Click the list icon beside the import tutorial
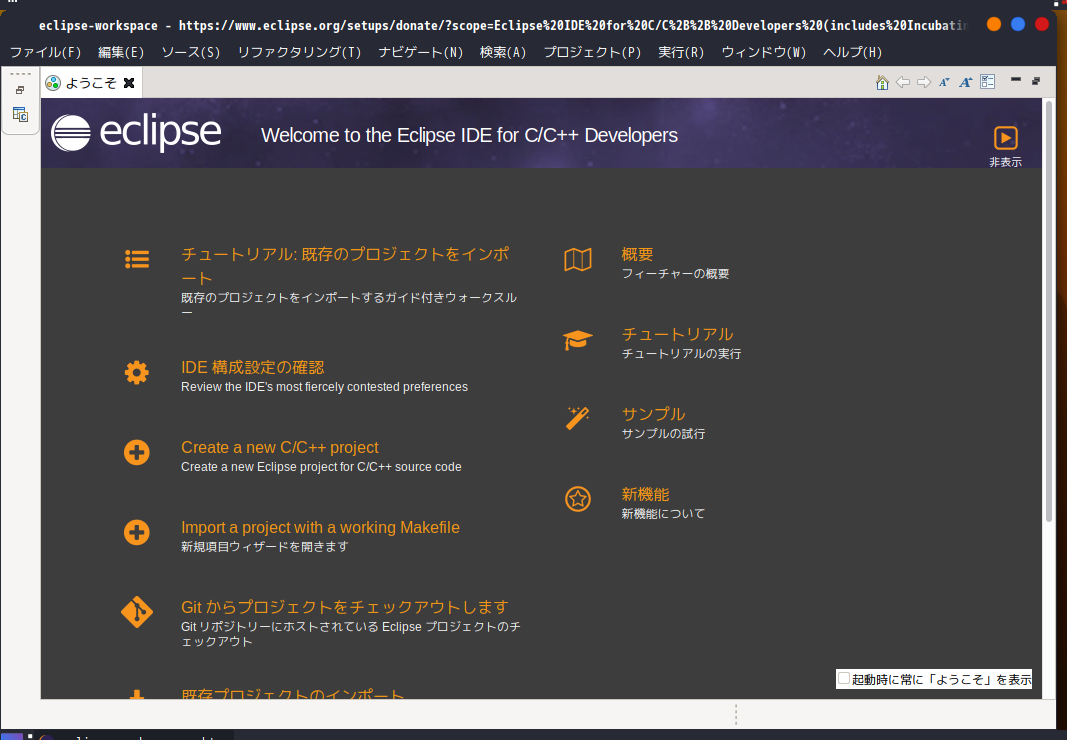 click(x=137, y=259)
